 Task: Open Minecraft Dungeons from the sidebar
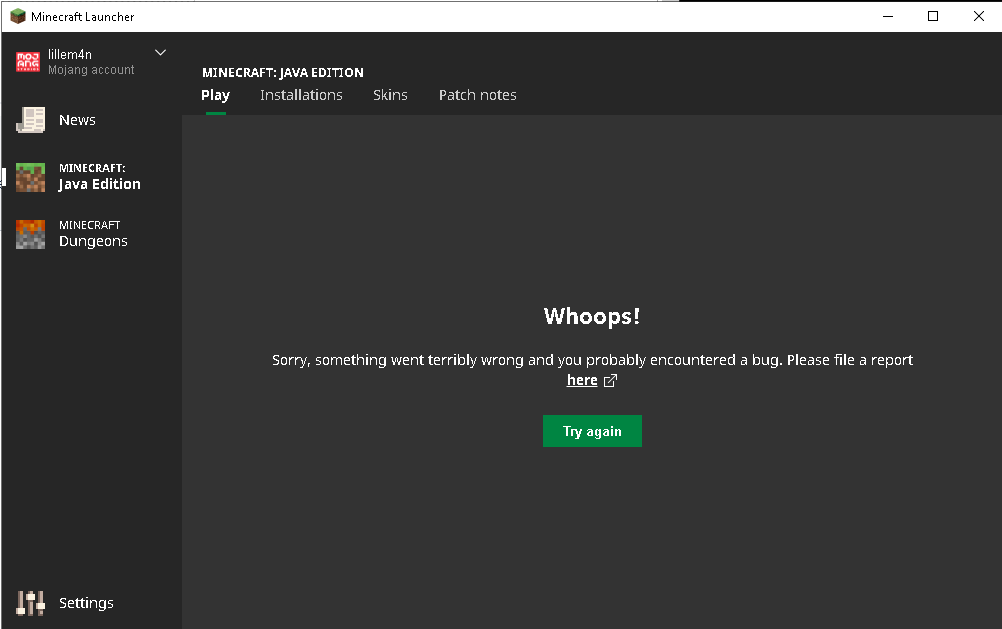coord(93,234)
